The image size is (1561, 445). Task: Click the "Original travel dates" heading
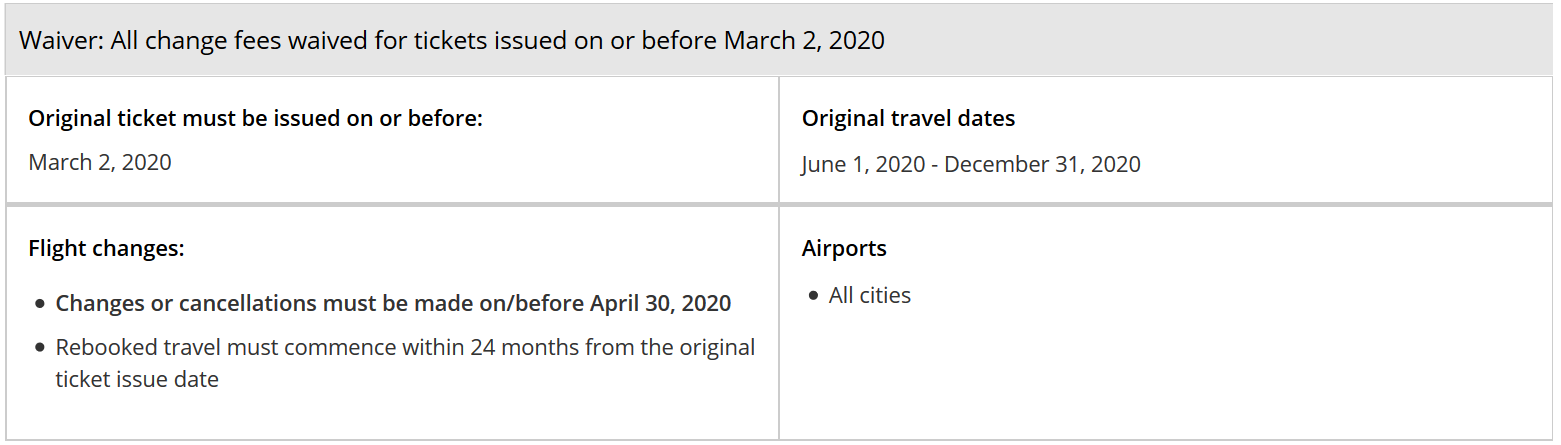click(x=908, y=118)
